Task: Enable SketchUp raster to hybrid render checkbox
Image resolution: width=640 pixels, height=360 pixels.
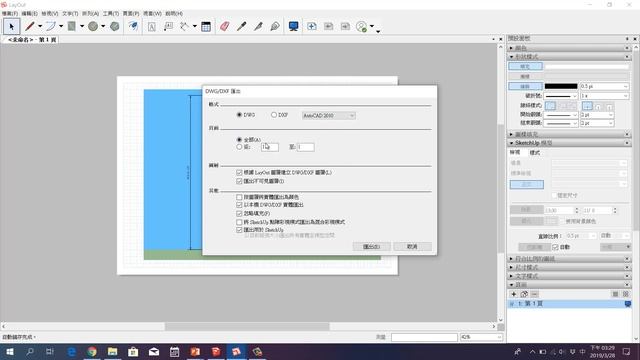Action: tap(239, 222)
